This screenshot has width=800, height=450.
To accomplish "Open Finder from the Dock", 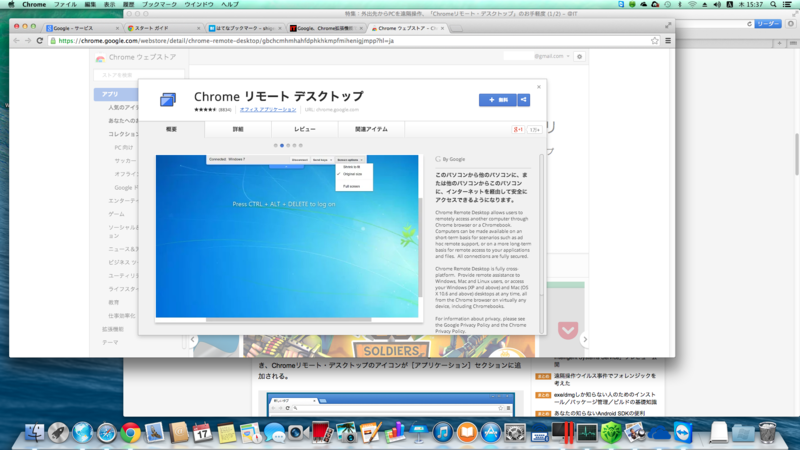I will pyautogui.click(x=34, y=433).
